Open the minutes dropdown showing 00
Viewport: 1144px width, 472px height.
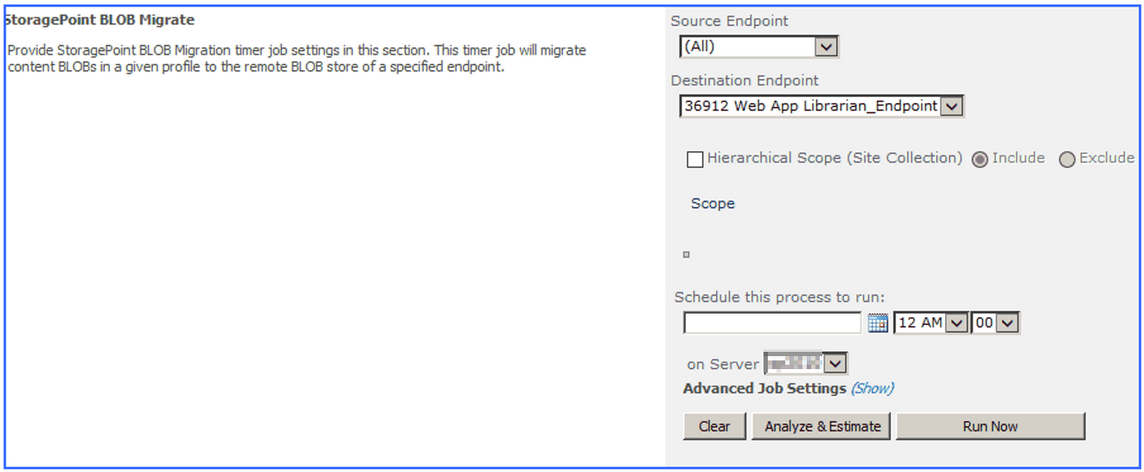(1007, 323)
